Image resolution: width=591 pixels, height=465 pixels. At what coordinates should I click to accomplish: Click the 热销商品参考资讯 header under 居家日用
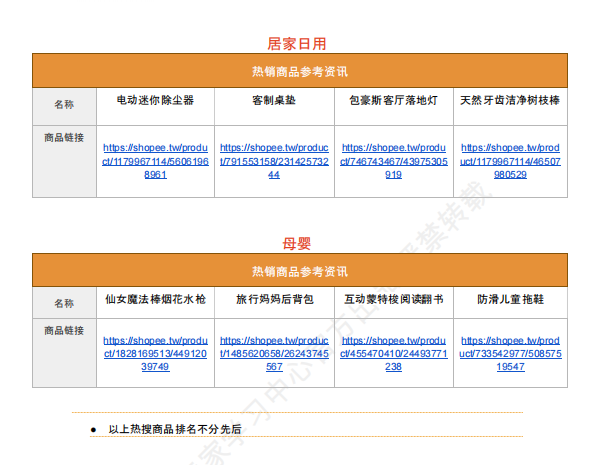tap(300, 71)
